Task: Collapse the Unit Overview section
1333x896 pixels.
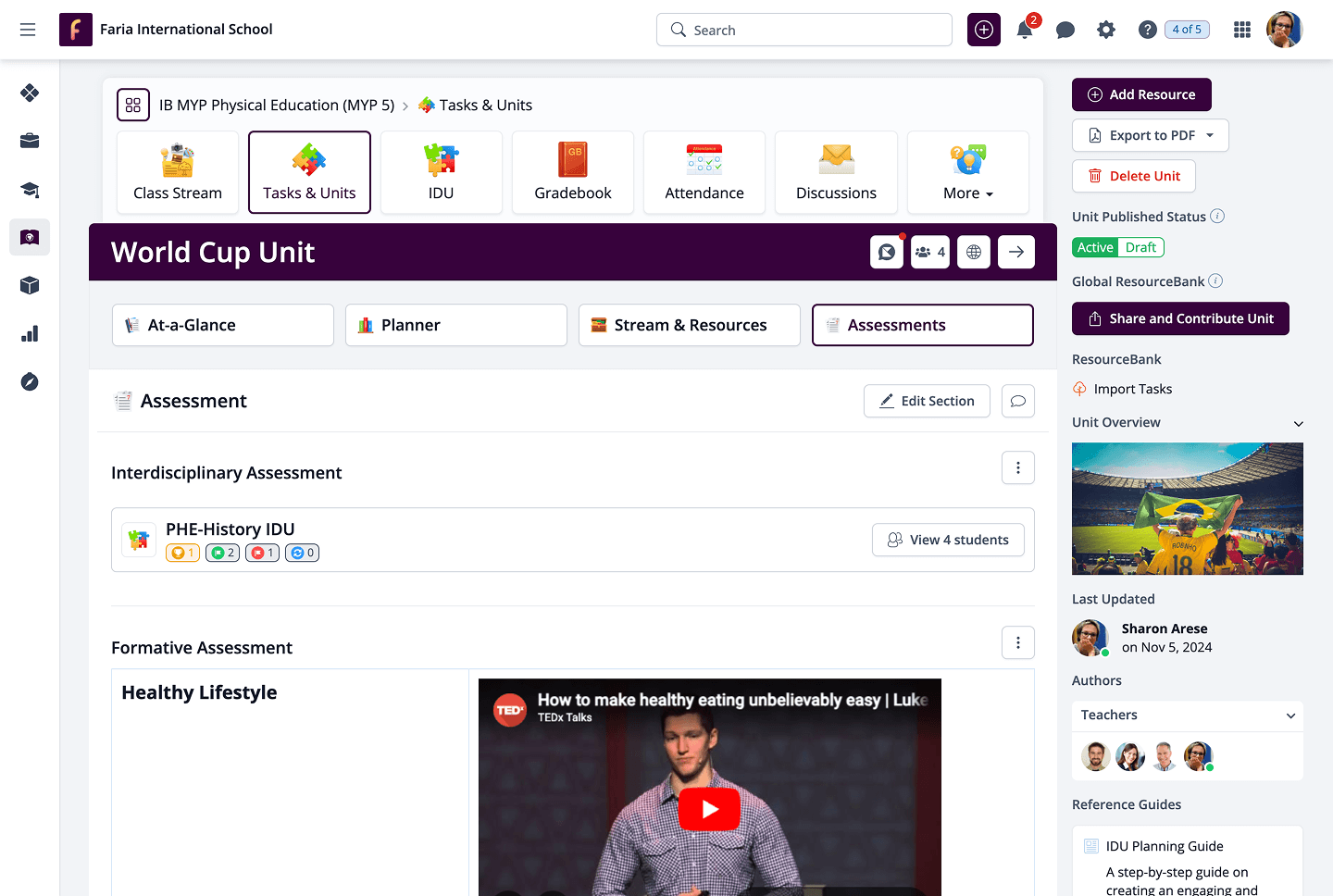Action: pyautogui.click(x=1298, y=423)
